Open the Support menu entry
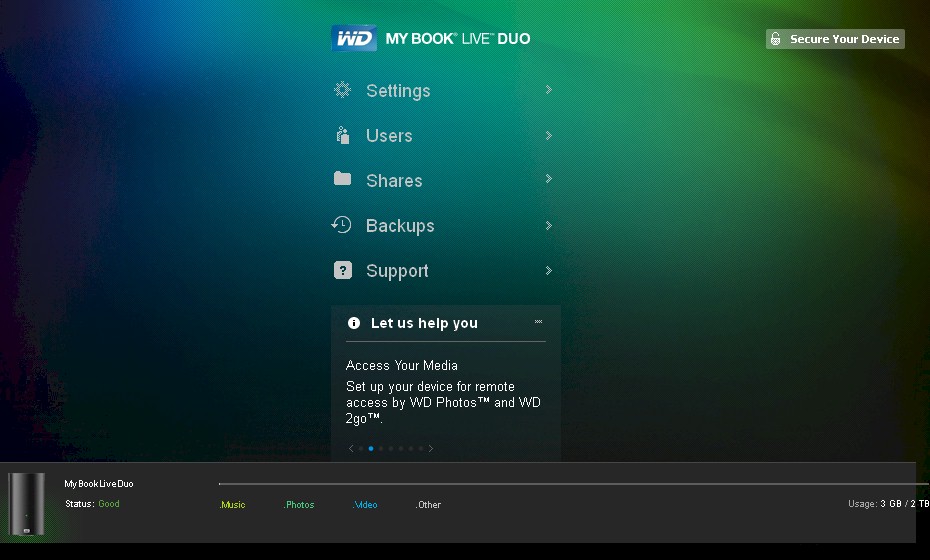The image size is (930, 560). tap(397, 271)
